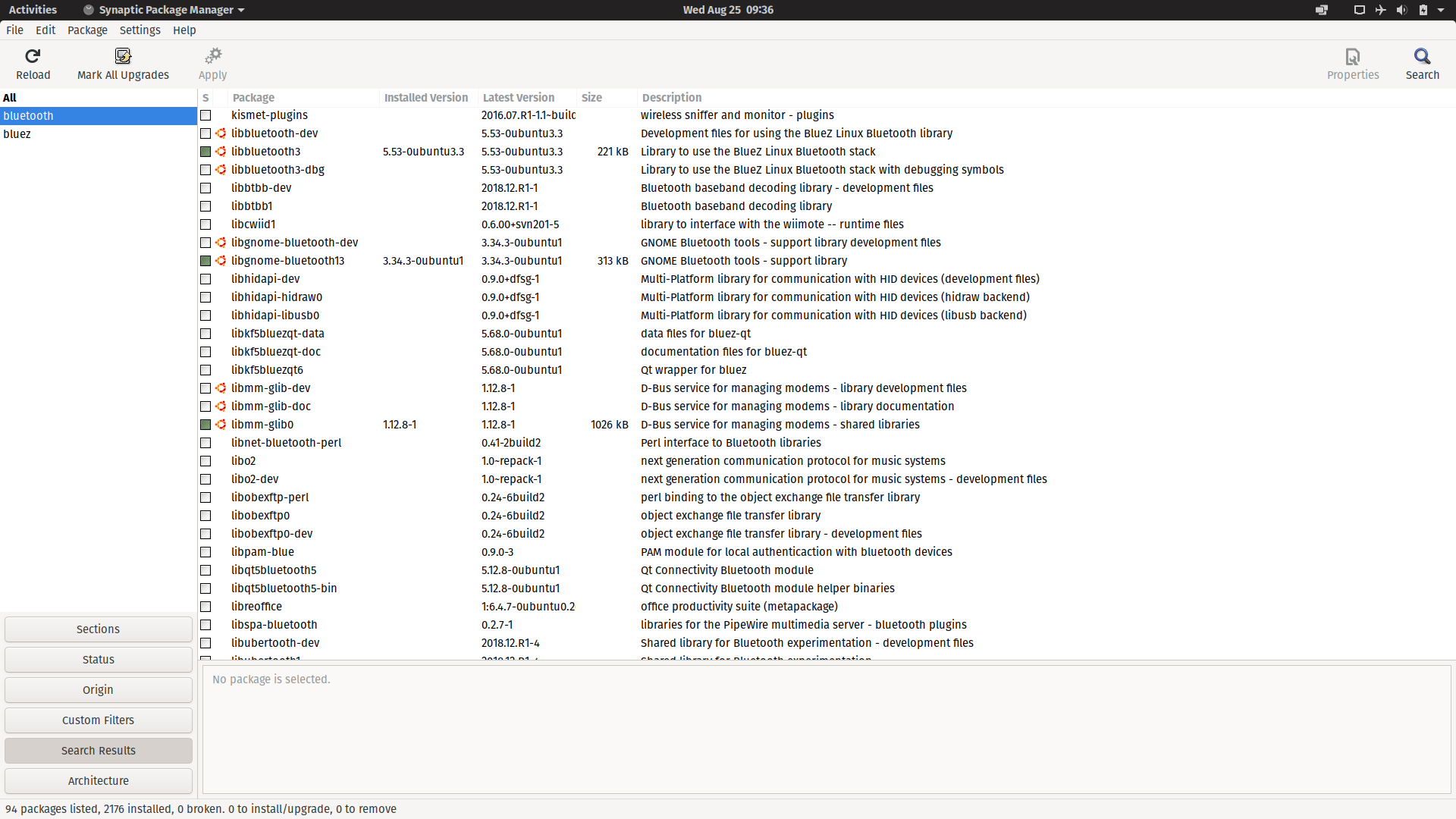This screenshot has height=819, width=1456.
Task: Click installed checkbox for libgnome-bluetooth13
Action: point(206,261)
